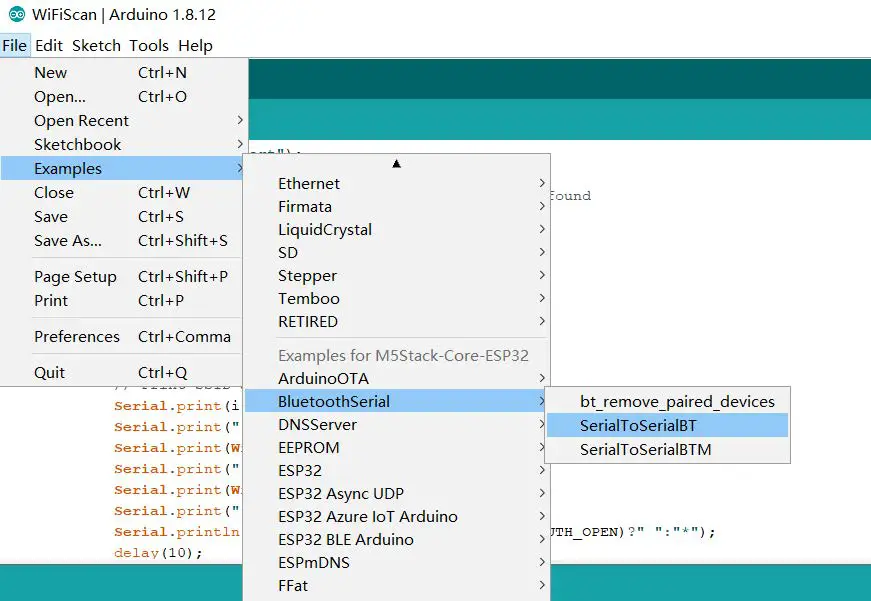Expand the FFat examples submenu
The width and height of the screenshot is (871, 601).
(x=397, y=586)
